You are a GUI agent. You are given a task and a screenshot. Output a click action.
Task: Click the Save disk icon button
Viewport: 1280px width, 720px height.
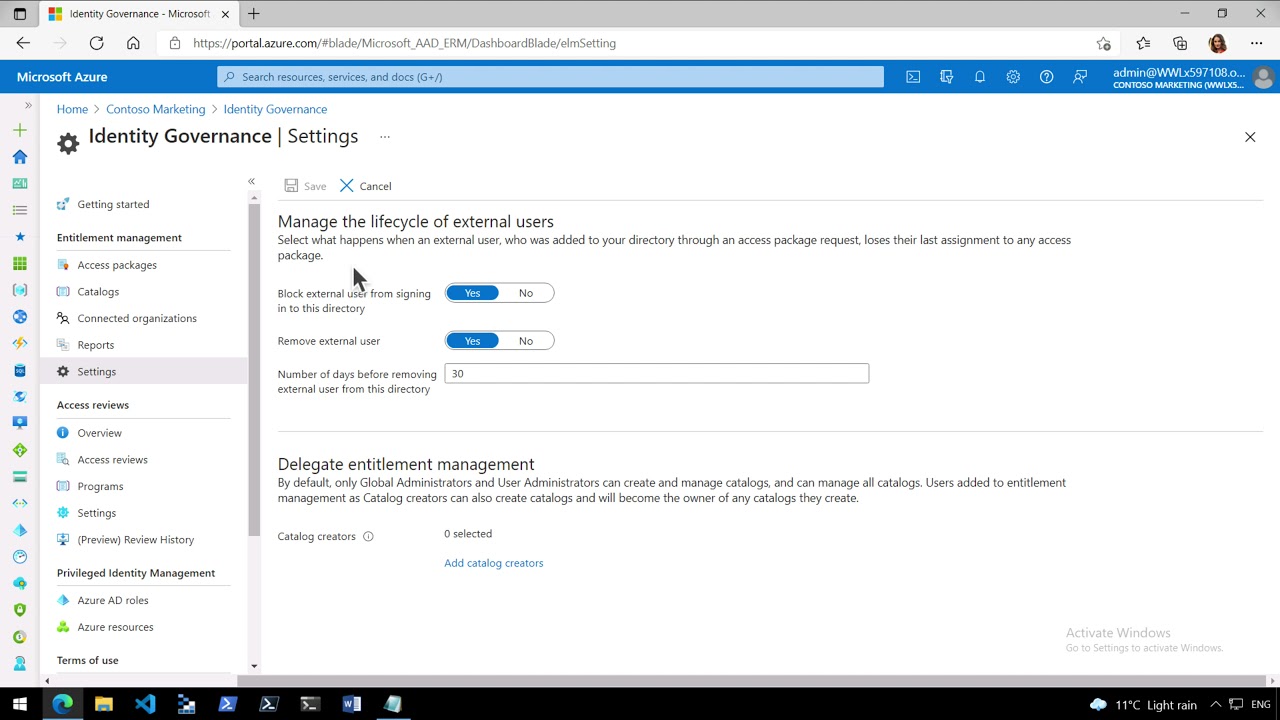pyautogui.click(x=305, y=186)
